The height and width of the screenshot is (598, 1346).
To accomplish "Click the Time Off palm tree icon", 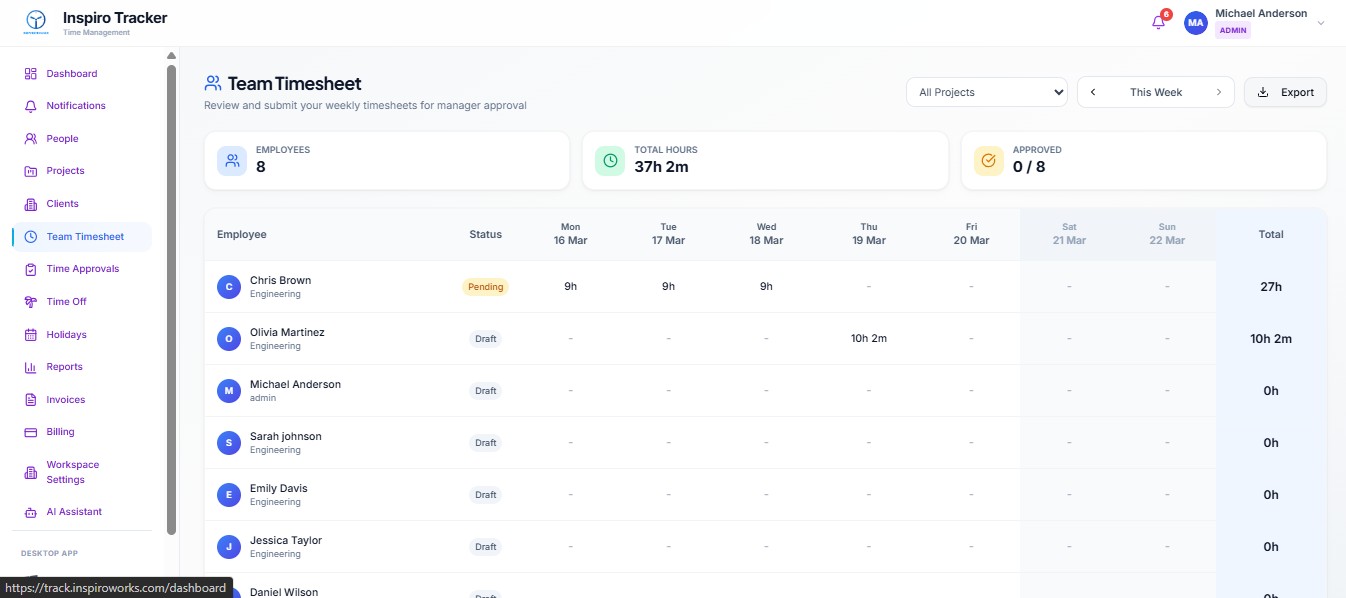I will (x=30, y=302).
